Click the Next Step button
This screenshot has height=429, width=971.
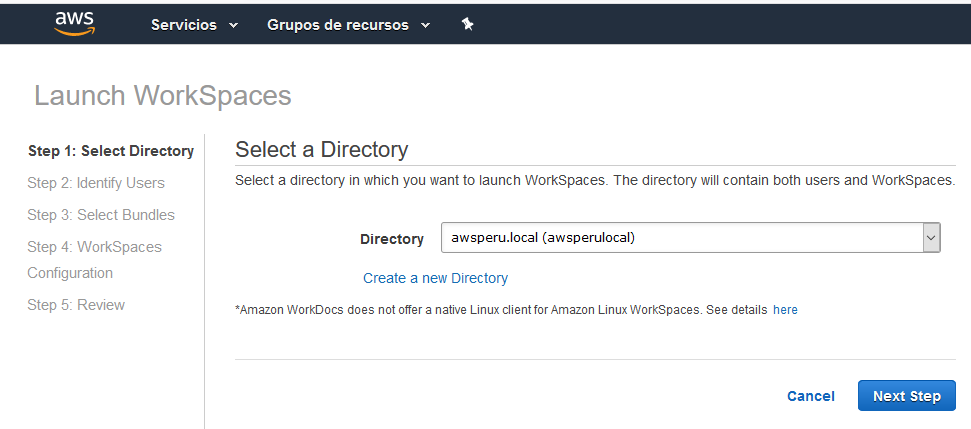click(x=907, y=396)
